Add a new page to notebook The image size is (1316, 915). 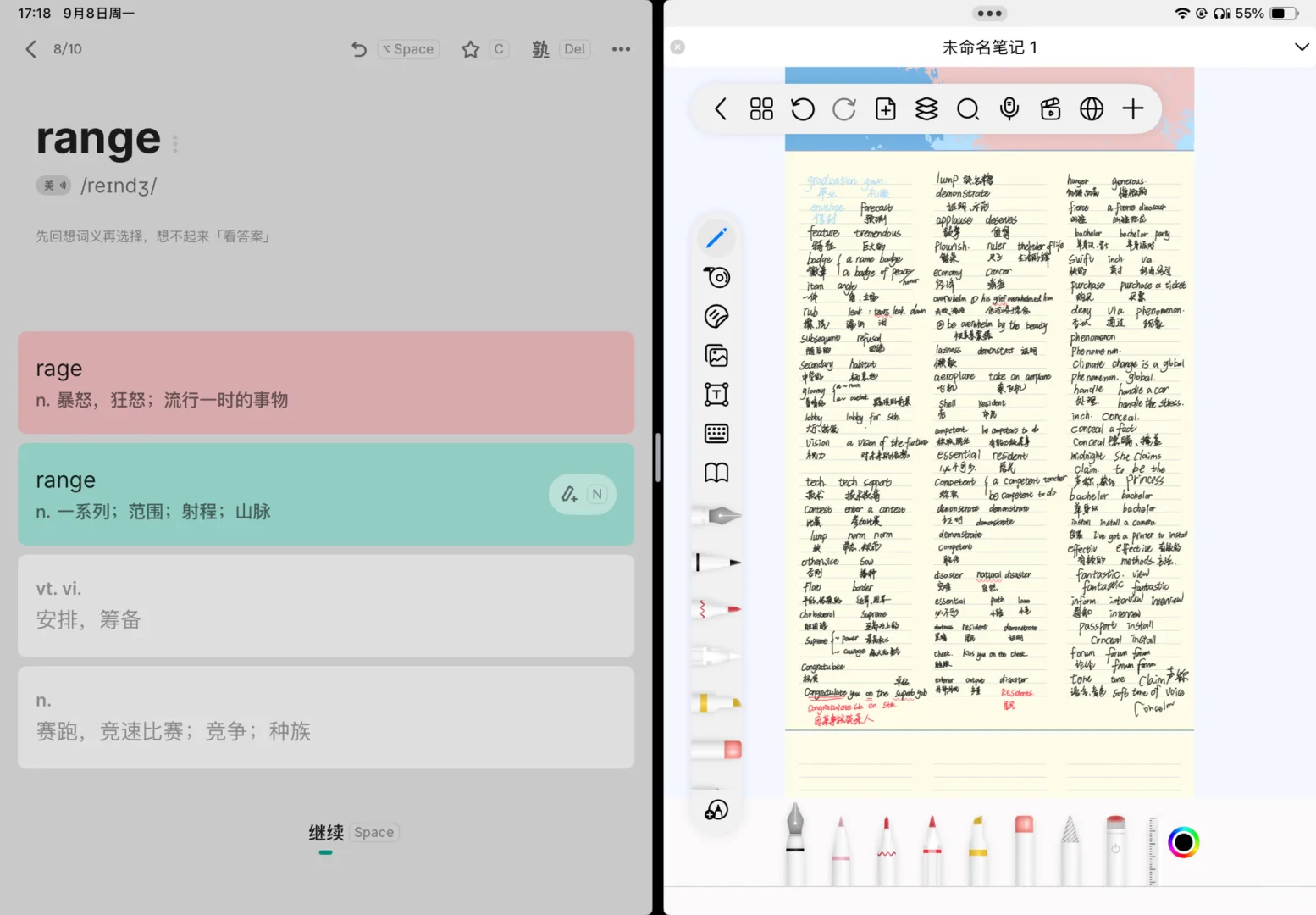pyautogui.click(x=886, y=109)
